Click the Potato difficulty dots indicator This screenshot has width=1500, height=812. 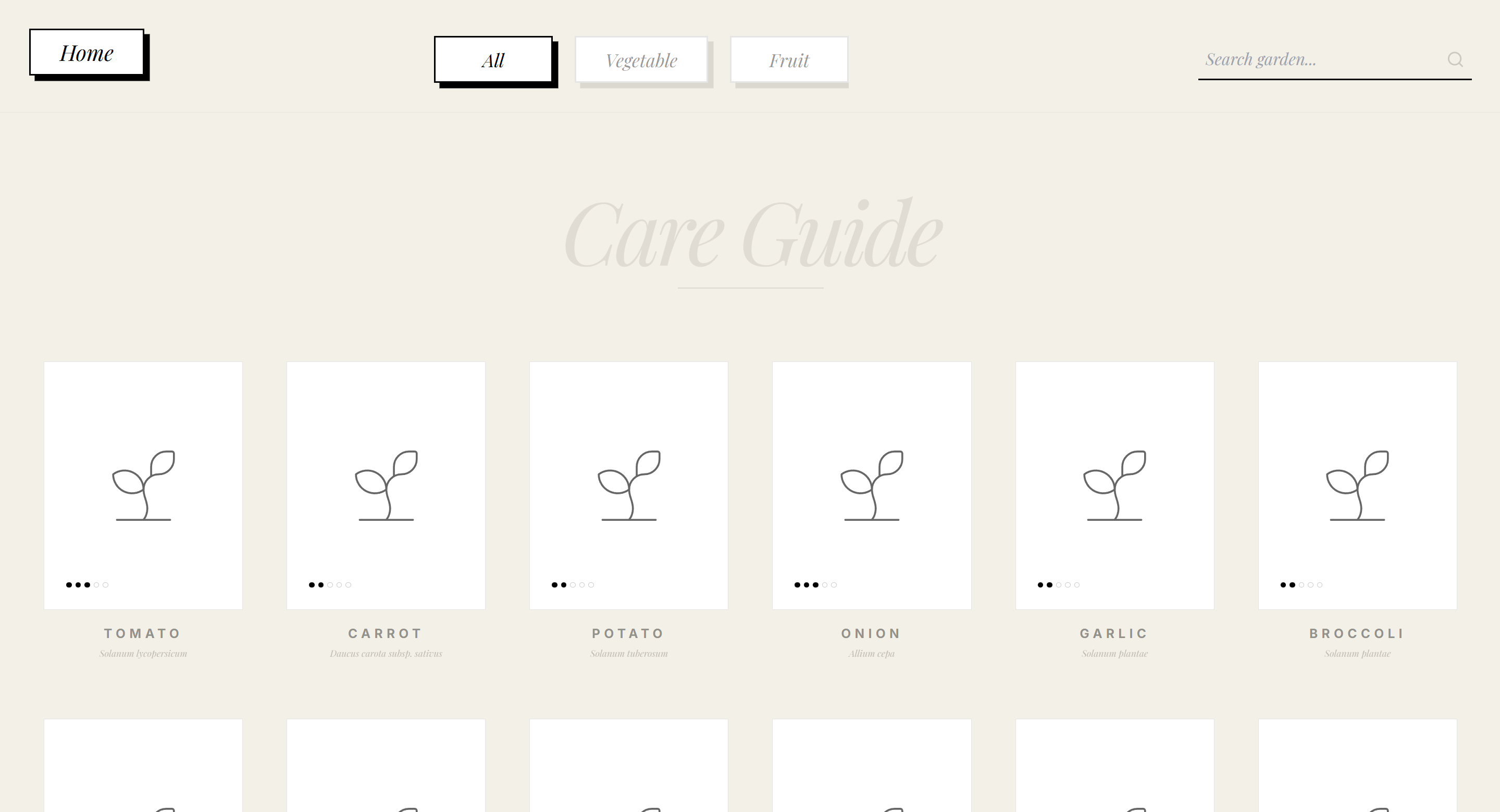click(x=573, y=585)
